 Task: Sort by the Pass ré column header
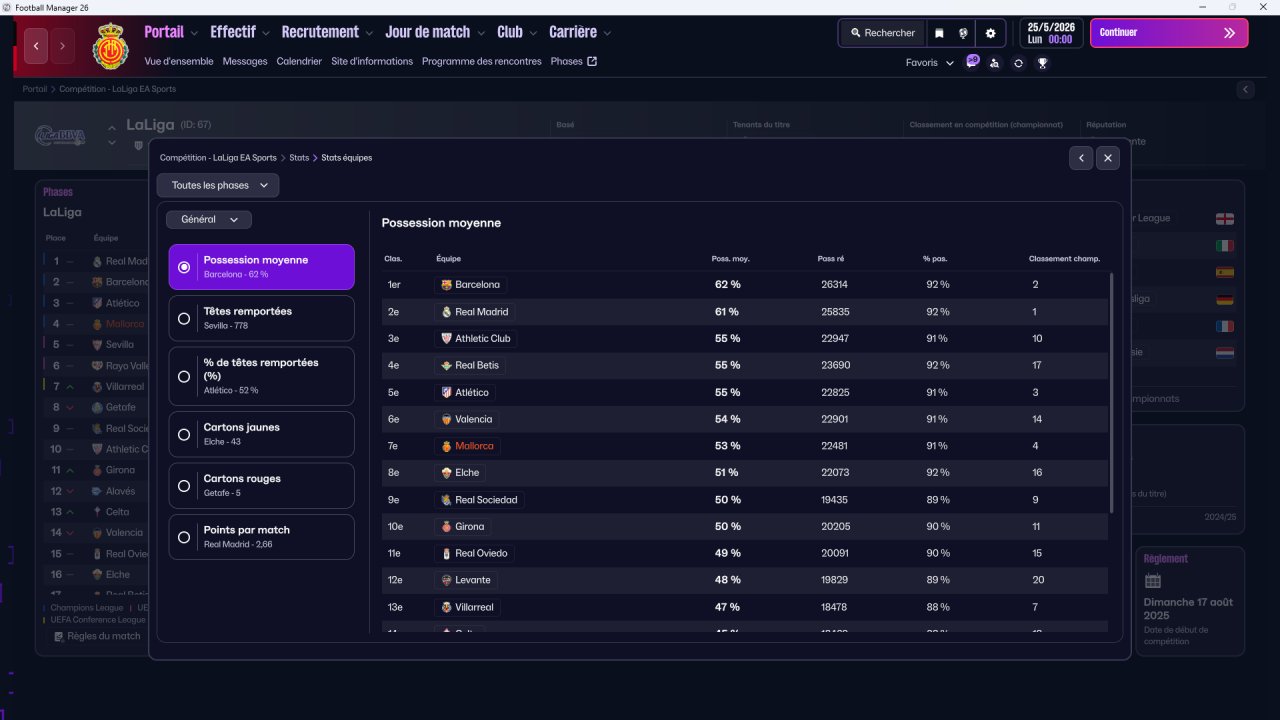coord(831,259)
